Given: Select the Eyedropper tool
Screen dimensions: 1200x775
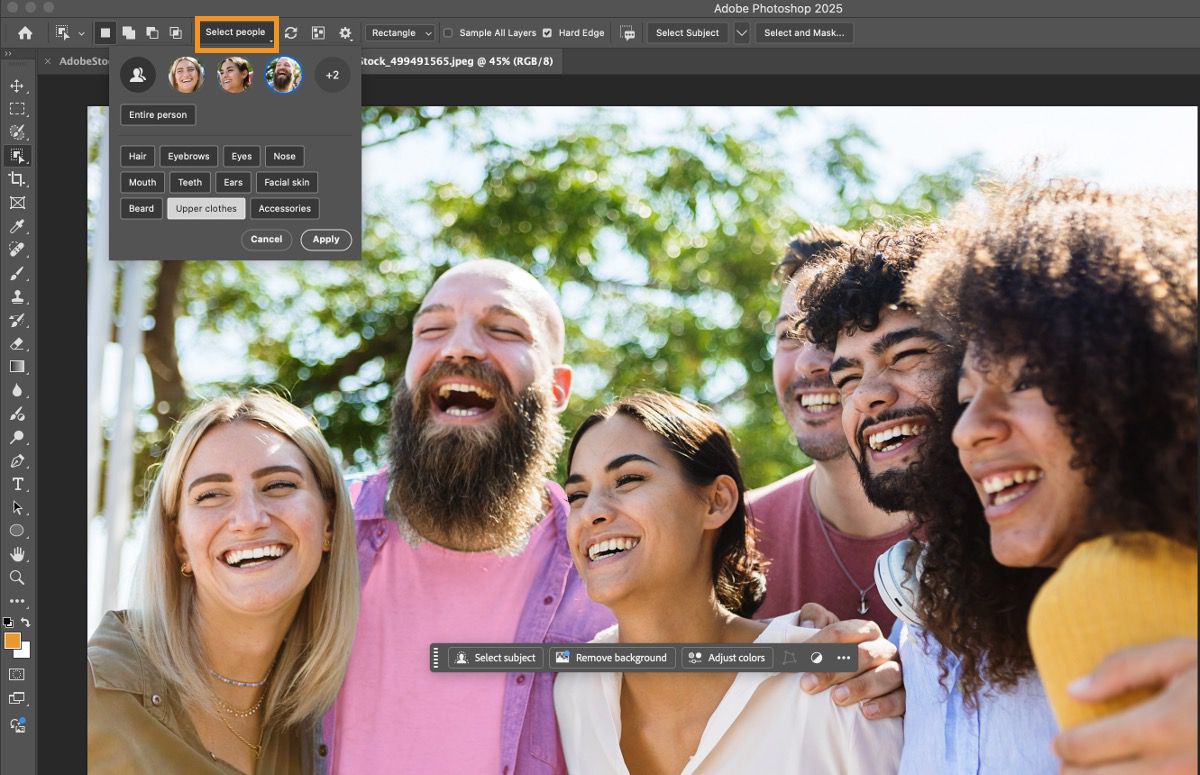Looking at the screenshot, I should (x=18, y=226).
